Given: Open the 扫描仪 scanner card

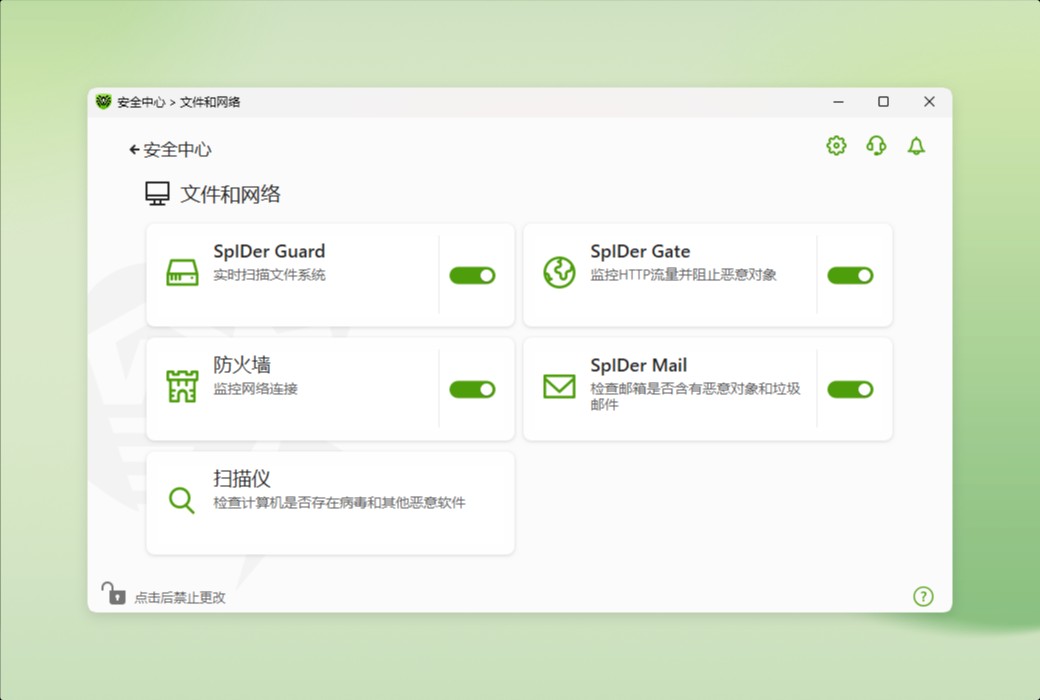Looking at the screenshot, I should tap(330, 502).
